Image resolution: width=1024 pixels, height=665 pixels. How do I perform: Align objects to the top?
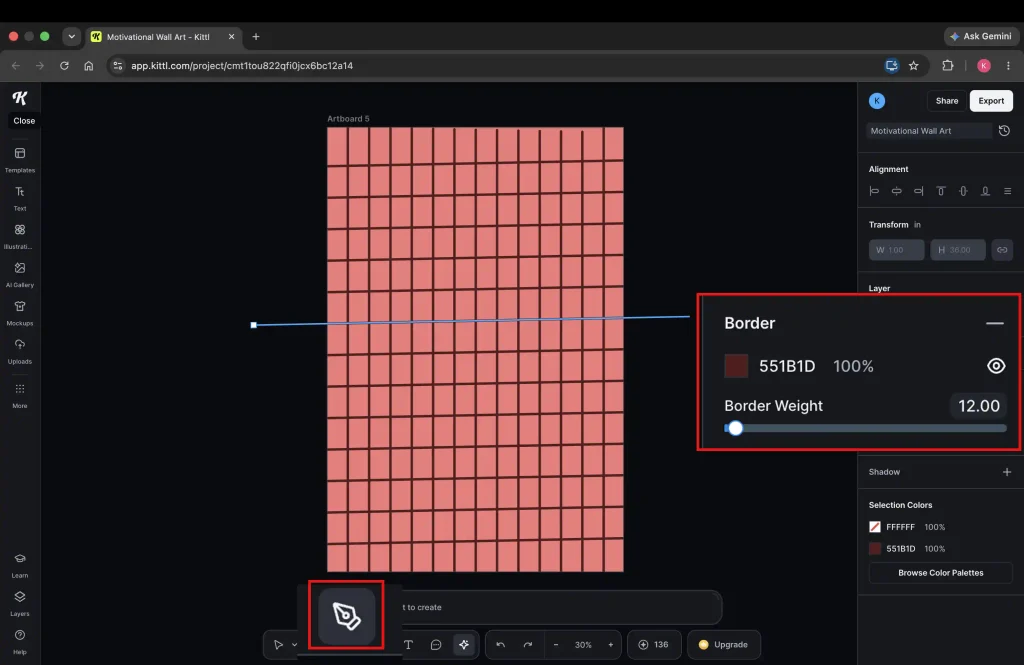941,191
